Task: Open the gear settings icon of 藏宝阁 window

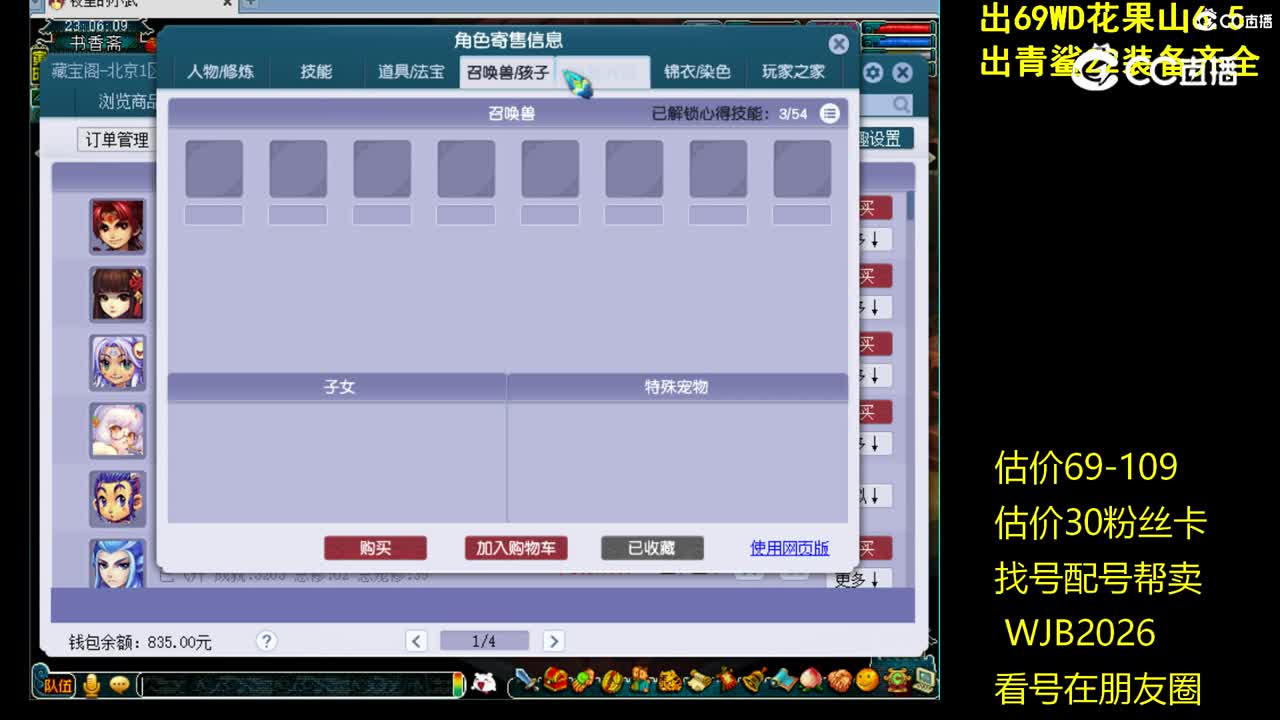Action: (x=873, y=73)
